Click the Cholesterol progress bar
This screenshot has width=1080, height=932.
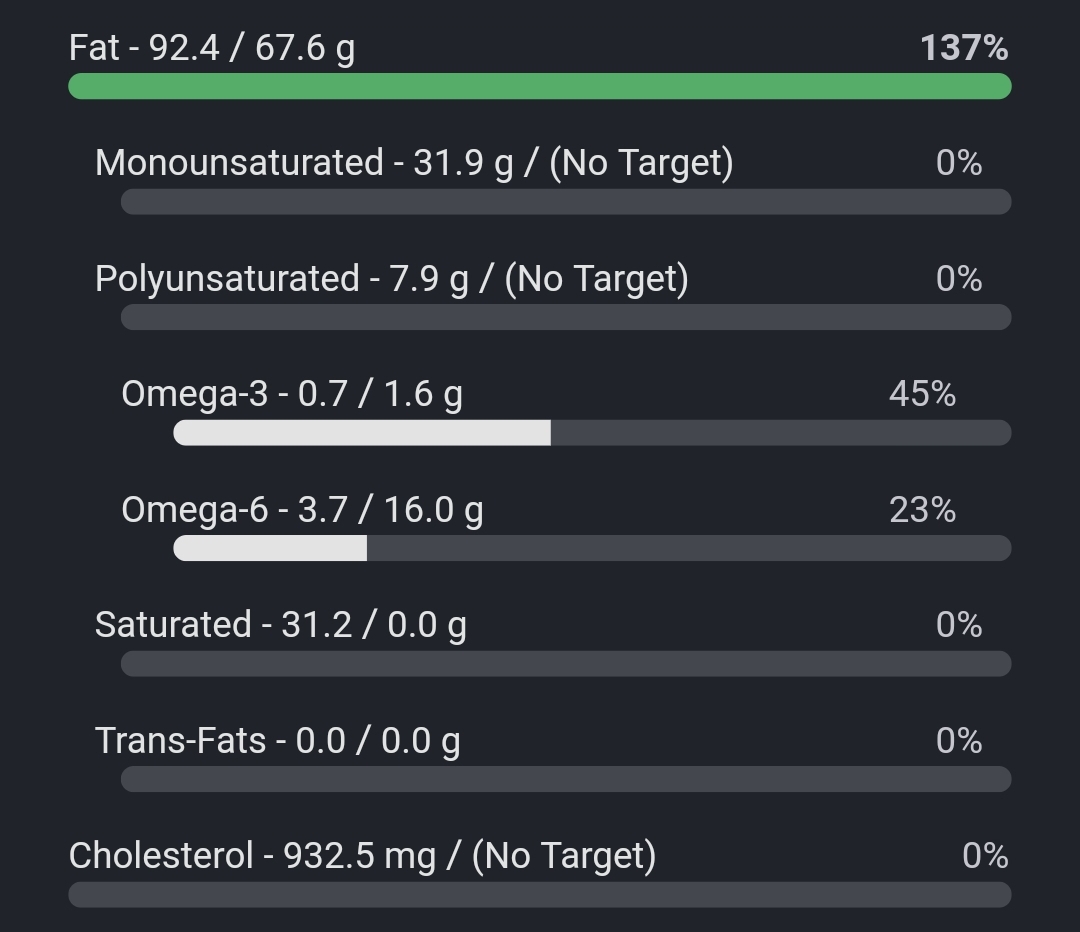point(540,895)
